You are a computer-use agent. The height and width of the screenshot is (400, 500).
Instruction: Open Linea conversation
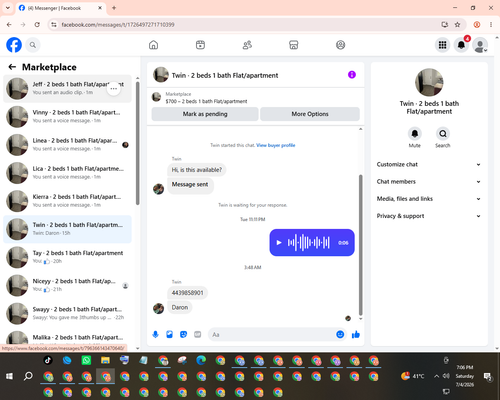(x=67, y=145)
